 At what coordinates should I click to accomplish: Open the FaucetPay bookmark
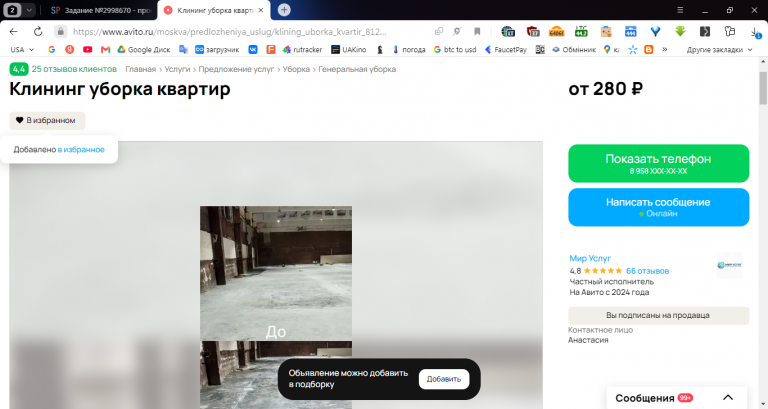[x=505, y=49]
